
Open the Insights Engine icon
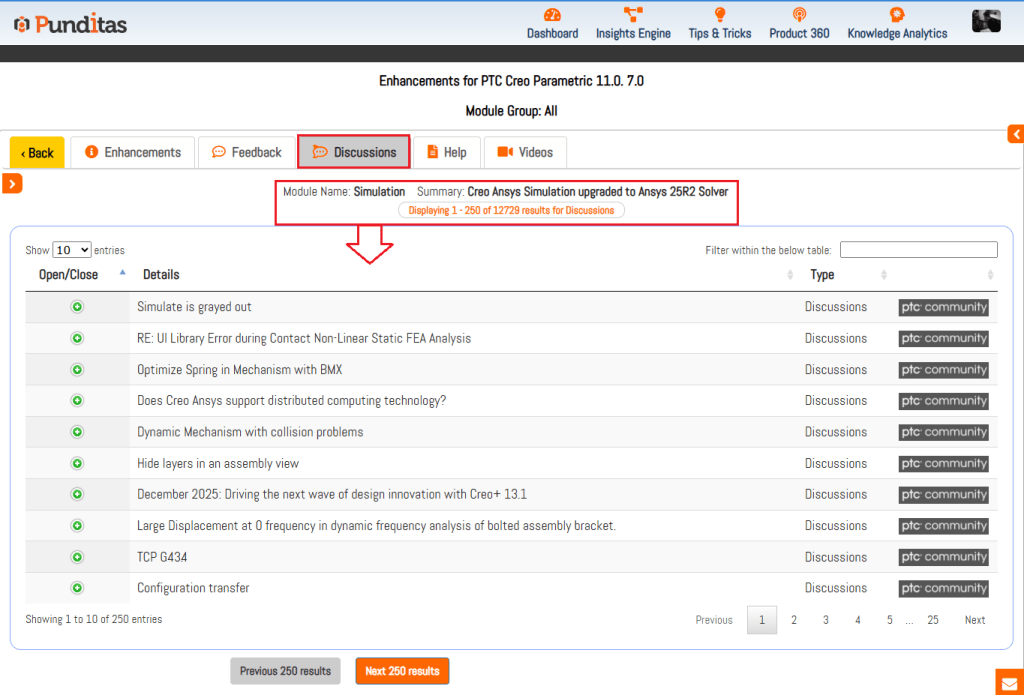coord(633,15)
